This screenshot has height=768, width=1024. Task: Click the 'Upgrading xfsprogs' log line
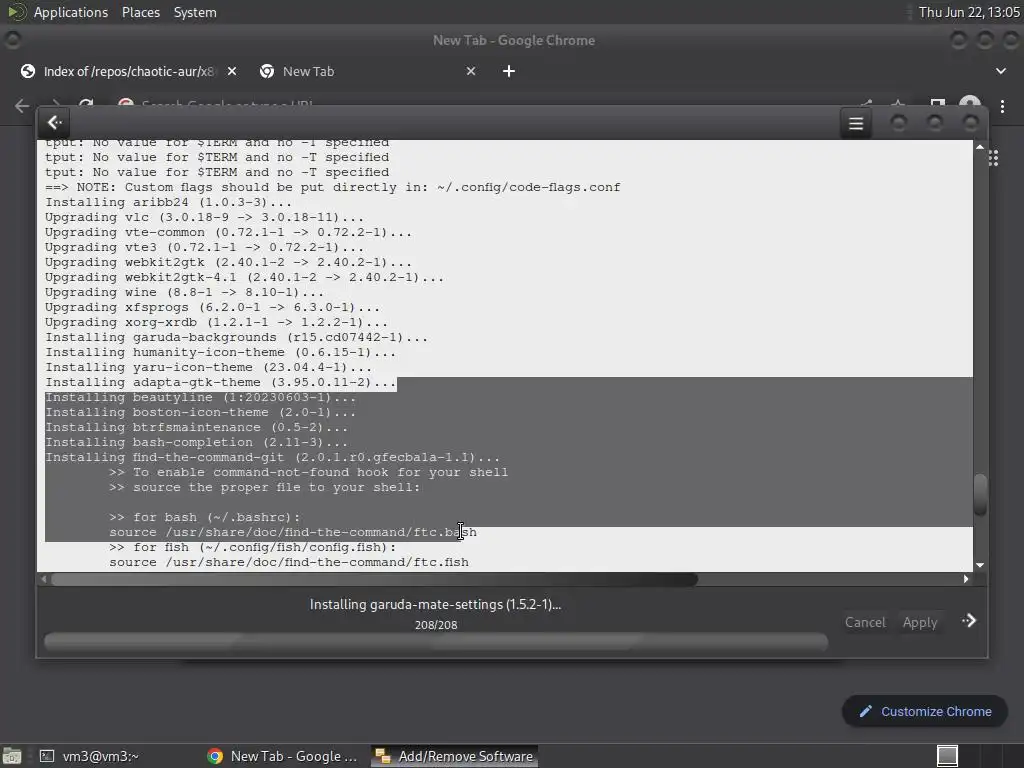point(212,307)
